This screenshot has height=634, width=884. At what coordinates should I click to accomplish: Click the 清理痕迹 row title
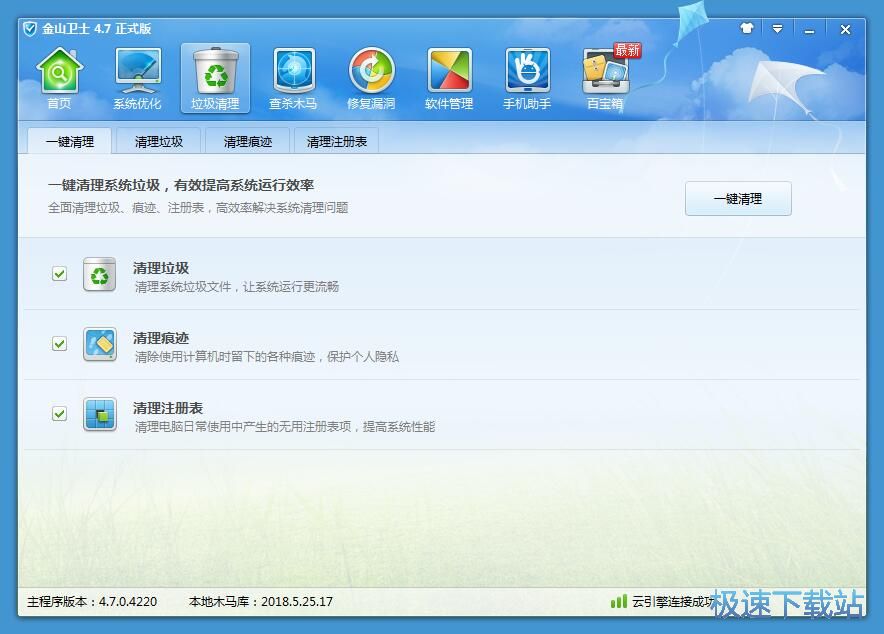click(161, 338)
